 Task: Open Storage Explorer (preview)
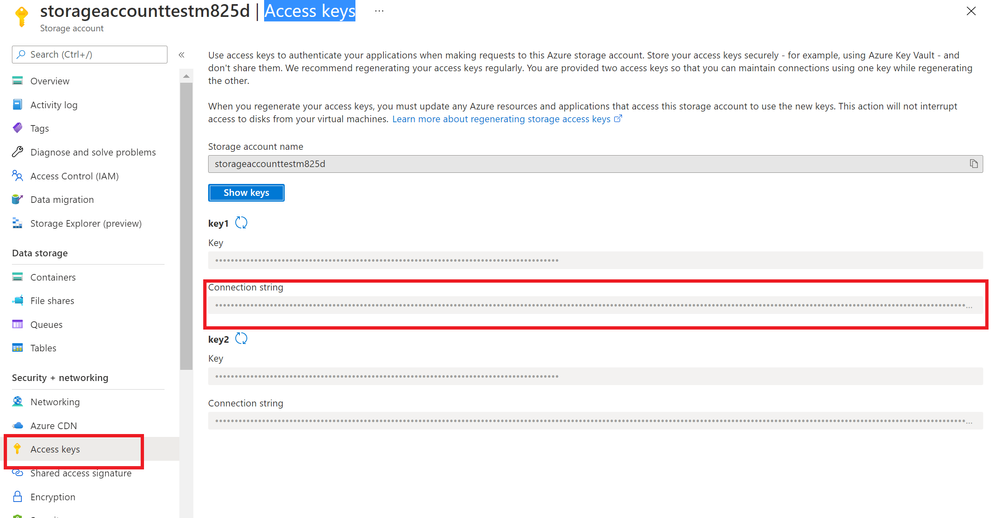coord(86,223)
